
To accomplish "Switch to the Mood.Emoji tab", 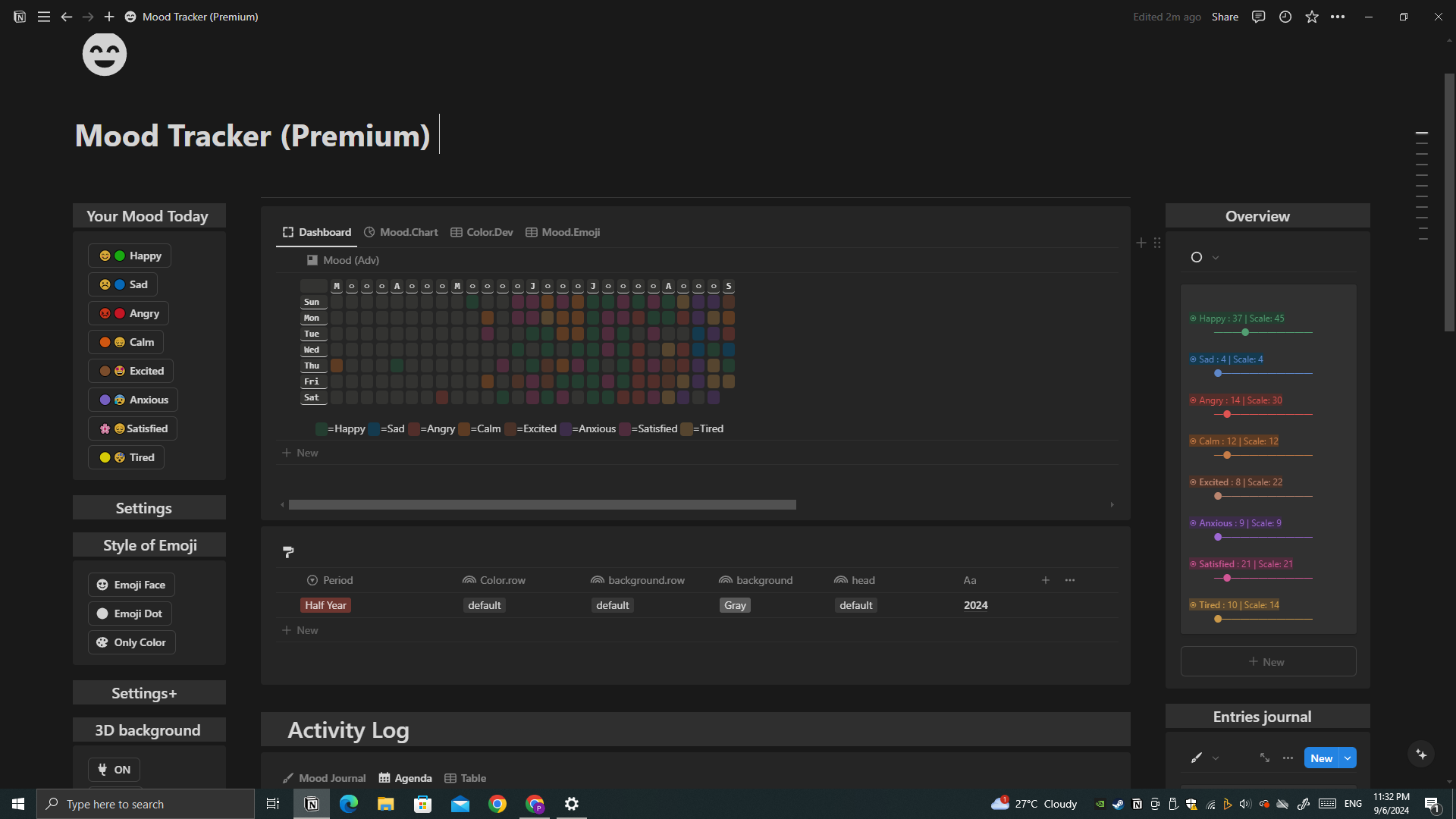I will click(x=563, y=232).
